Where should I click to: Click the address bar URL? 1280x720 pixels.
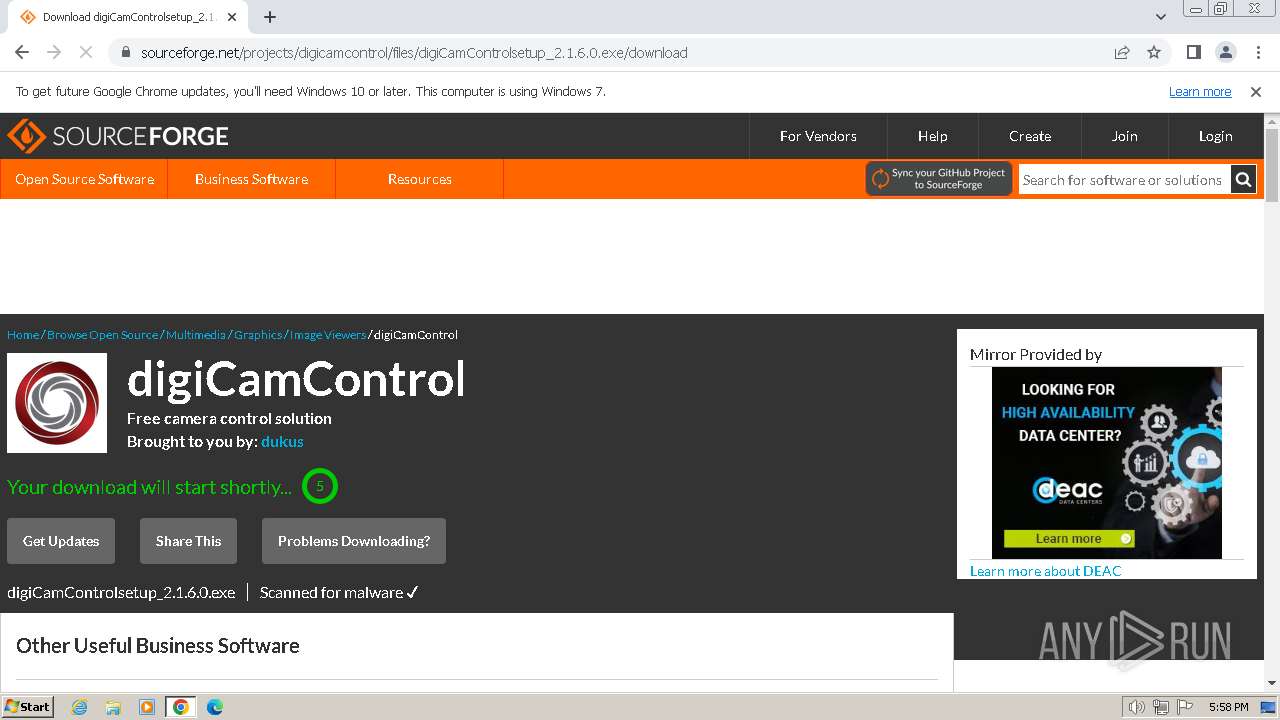click(x=414, y=52)
